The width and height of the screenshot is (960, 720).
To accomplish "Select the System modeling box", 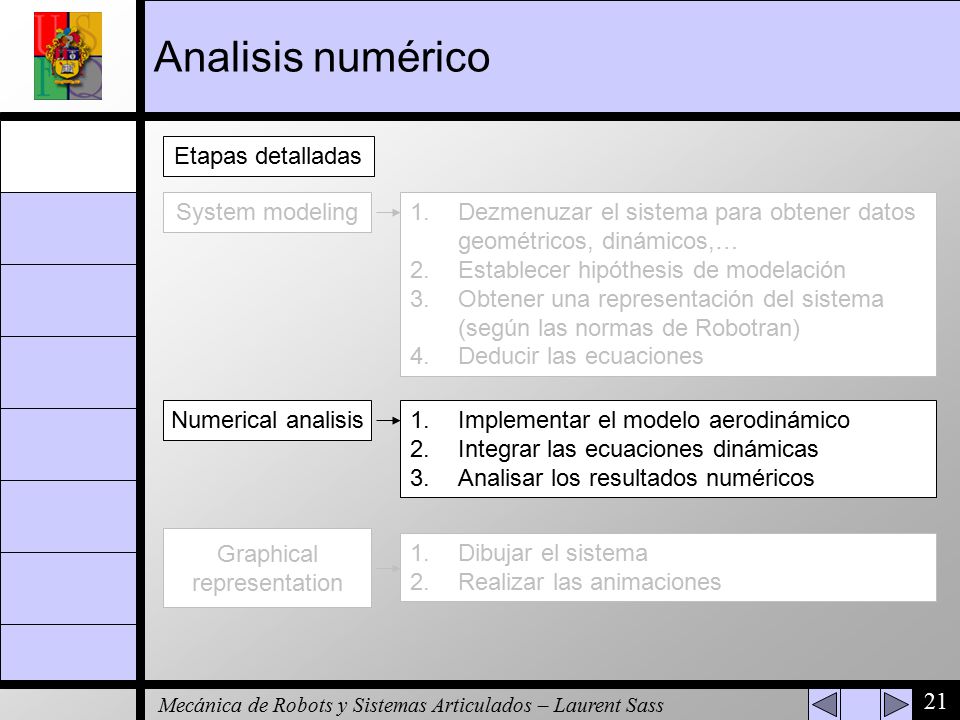I will point(268,212).
